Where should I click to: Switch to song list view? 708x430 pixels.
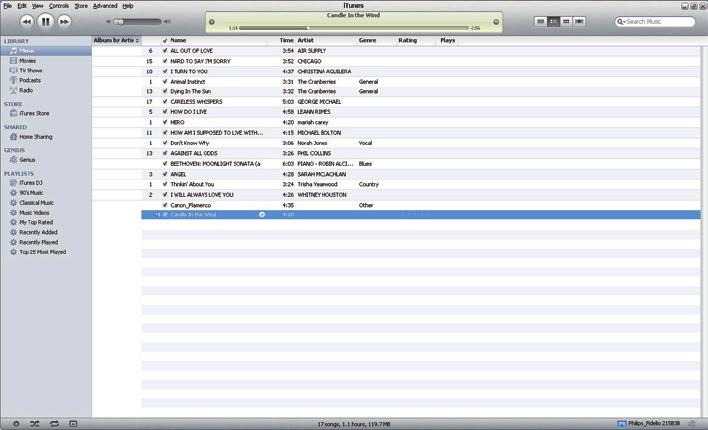tap(540, 21)
